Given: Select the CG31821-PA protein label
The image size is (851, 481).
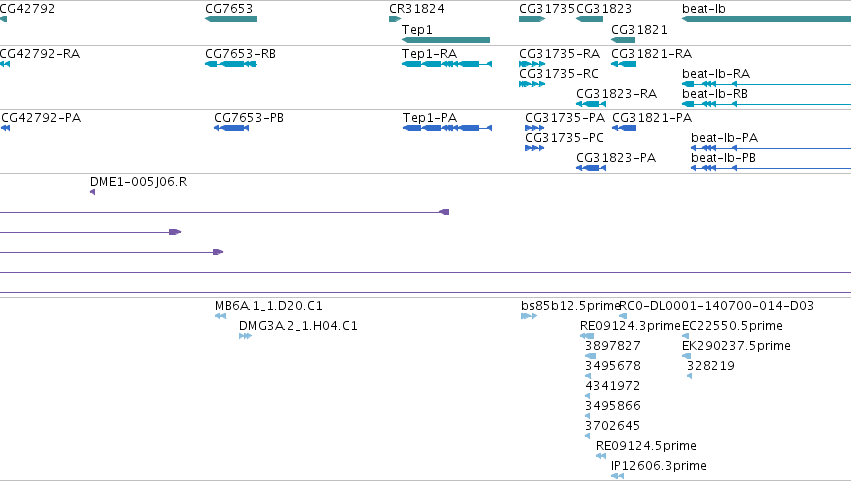Looking at the screenshot, I should tap(652, 118).
